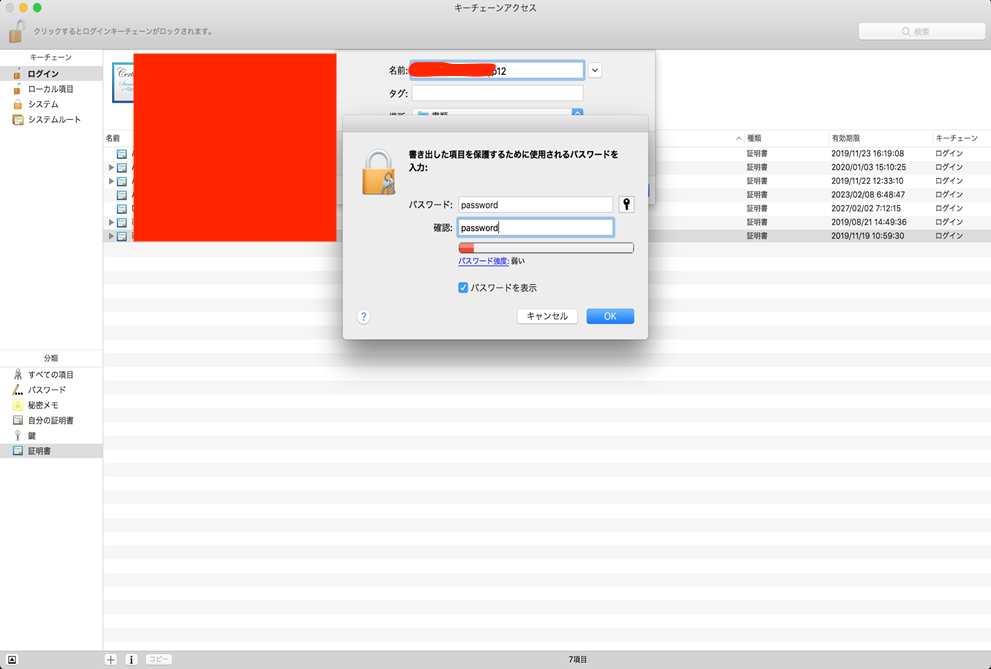
Task: Select the ログイン keychain in the sidebar
Action: pos(51,74)
